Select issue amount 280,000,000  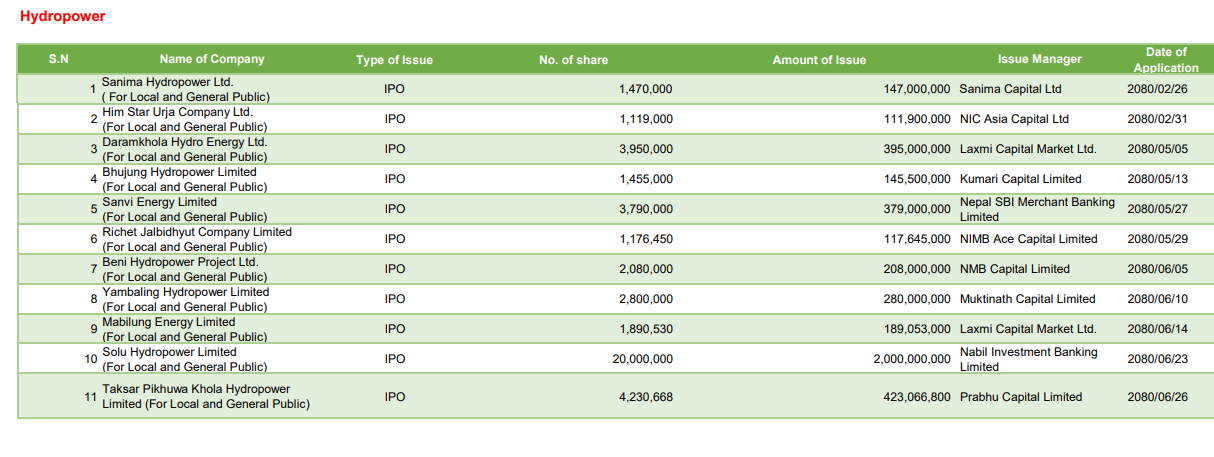coord(917,299)
